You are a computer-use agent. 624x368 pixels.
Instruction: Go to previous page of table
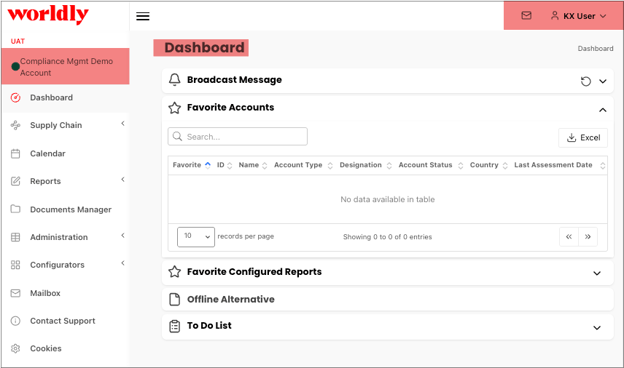pyautogui.click(x=569, y=237)
